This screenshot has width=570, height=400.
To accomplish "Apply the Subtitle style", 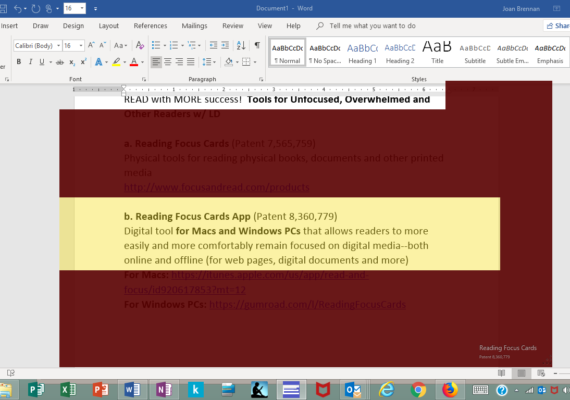I will pos(475,52).
